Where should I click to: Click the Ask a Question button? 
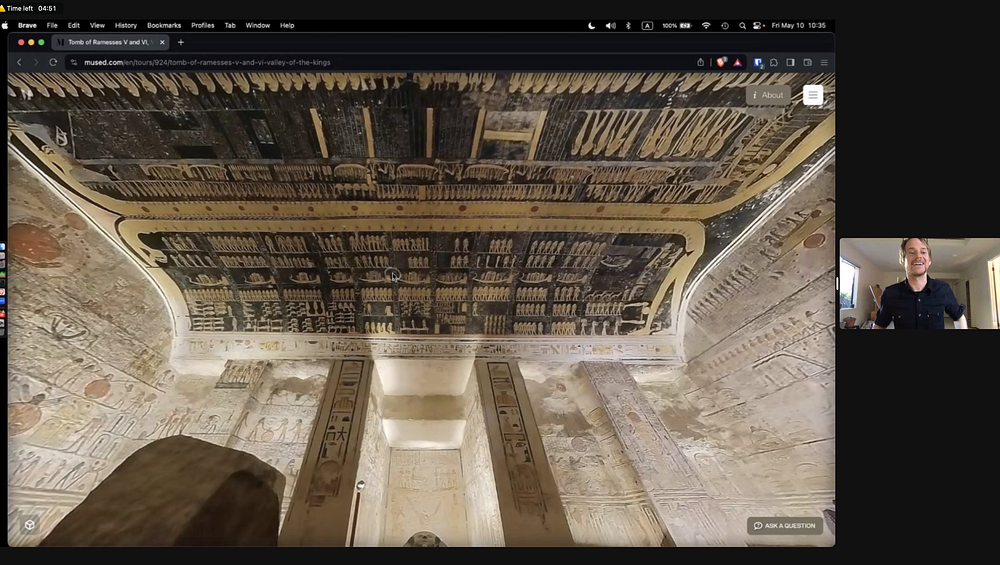(784, 525)
